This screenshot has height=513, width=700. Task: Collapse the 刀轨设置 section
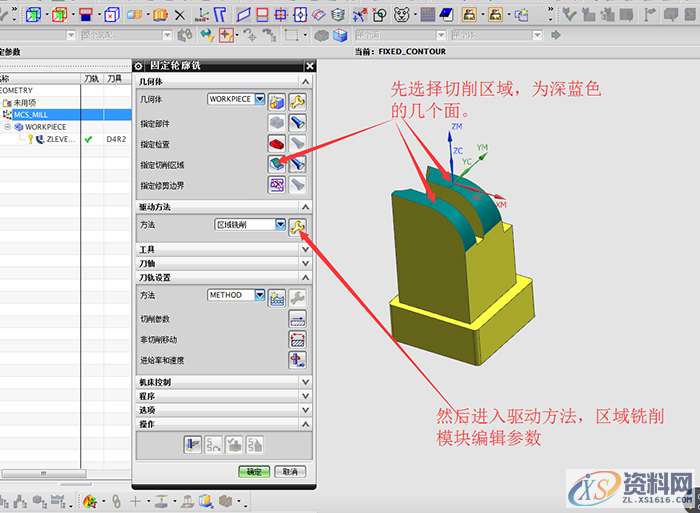[305, 277]
